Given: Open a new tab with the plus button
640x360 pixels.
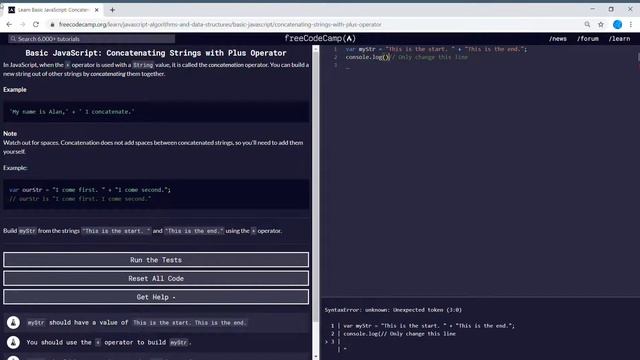Looking at the screenshot, I should [112, 10].
